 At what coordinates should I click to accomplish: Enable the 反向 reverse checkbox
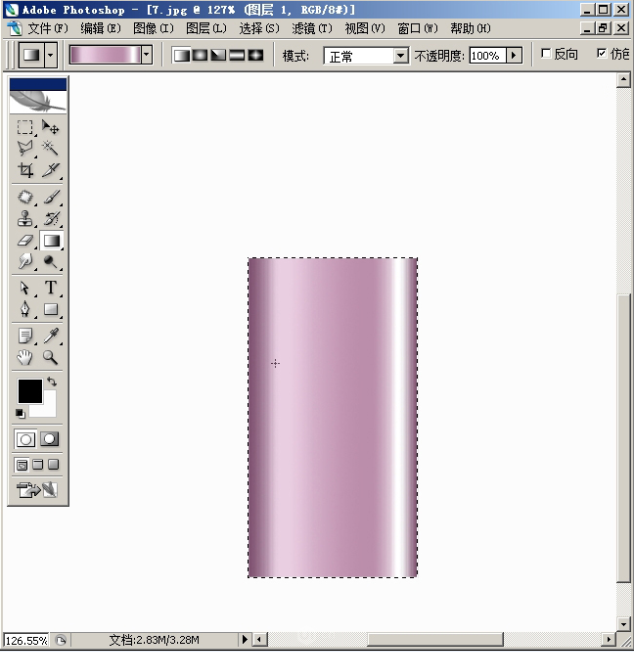pyautogui.click(x=546, y=54)
